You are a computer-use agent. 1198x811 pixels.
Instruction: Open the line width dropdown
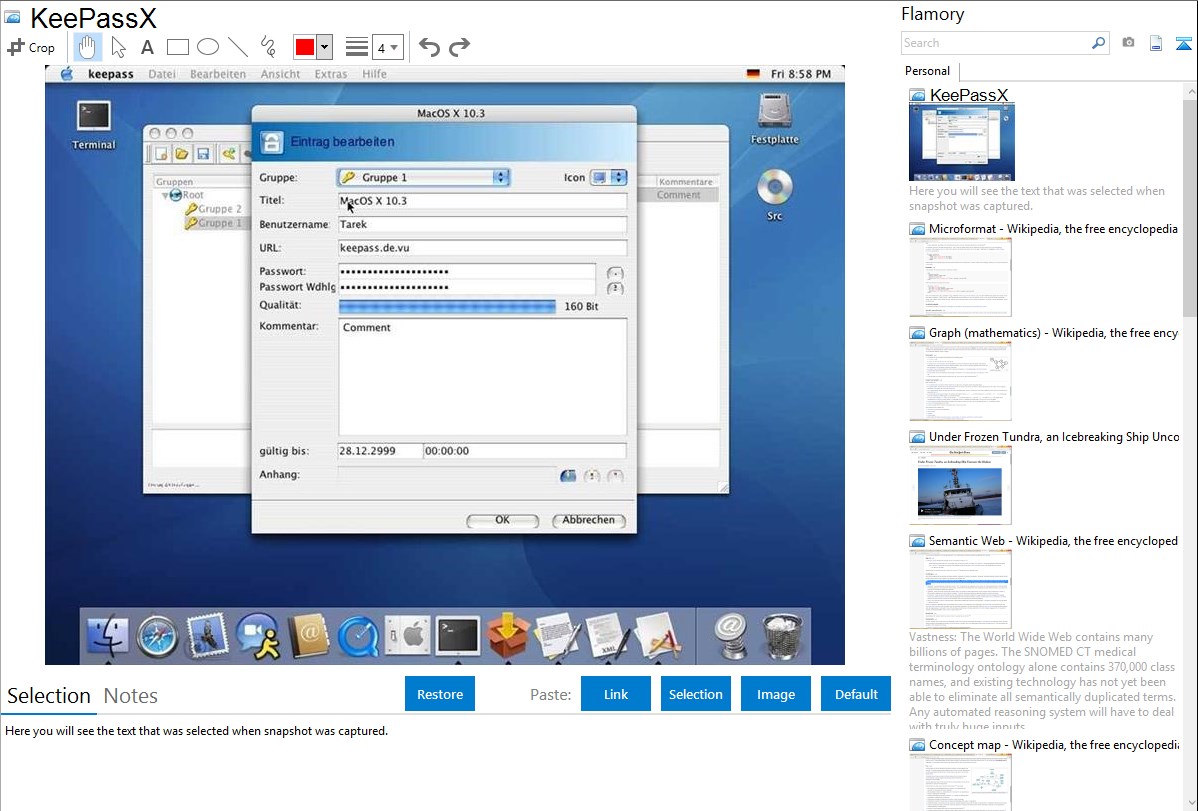(x=387, y=47)
